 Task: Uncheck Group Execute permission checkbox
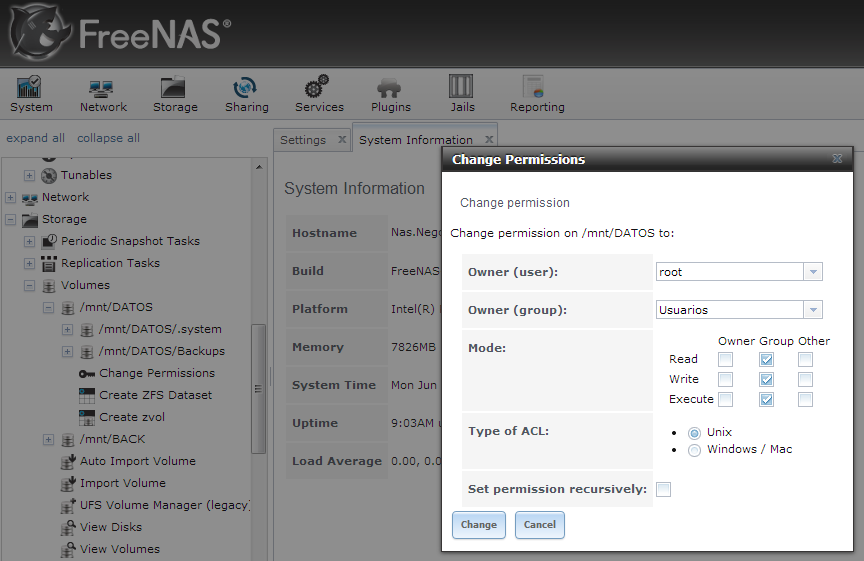[766, 399]
